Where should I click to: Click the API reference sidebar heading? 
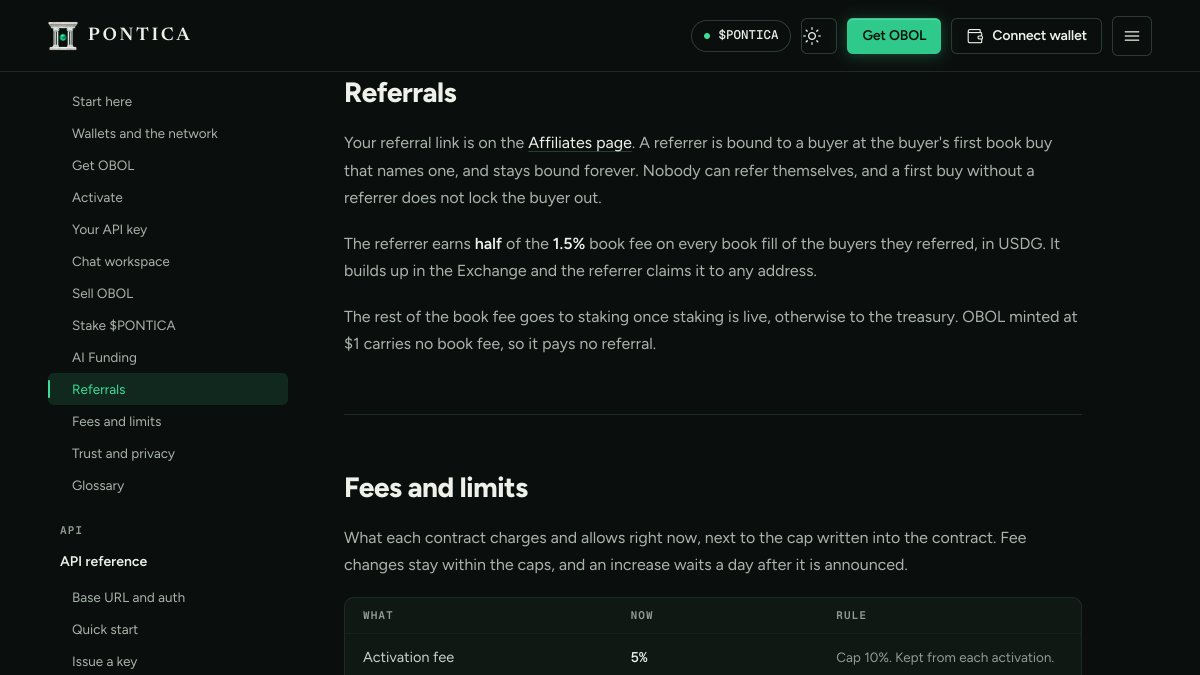[x=103, y=561]
